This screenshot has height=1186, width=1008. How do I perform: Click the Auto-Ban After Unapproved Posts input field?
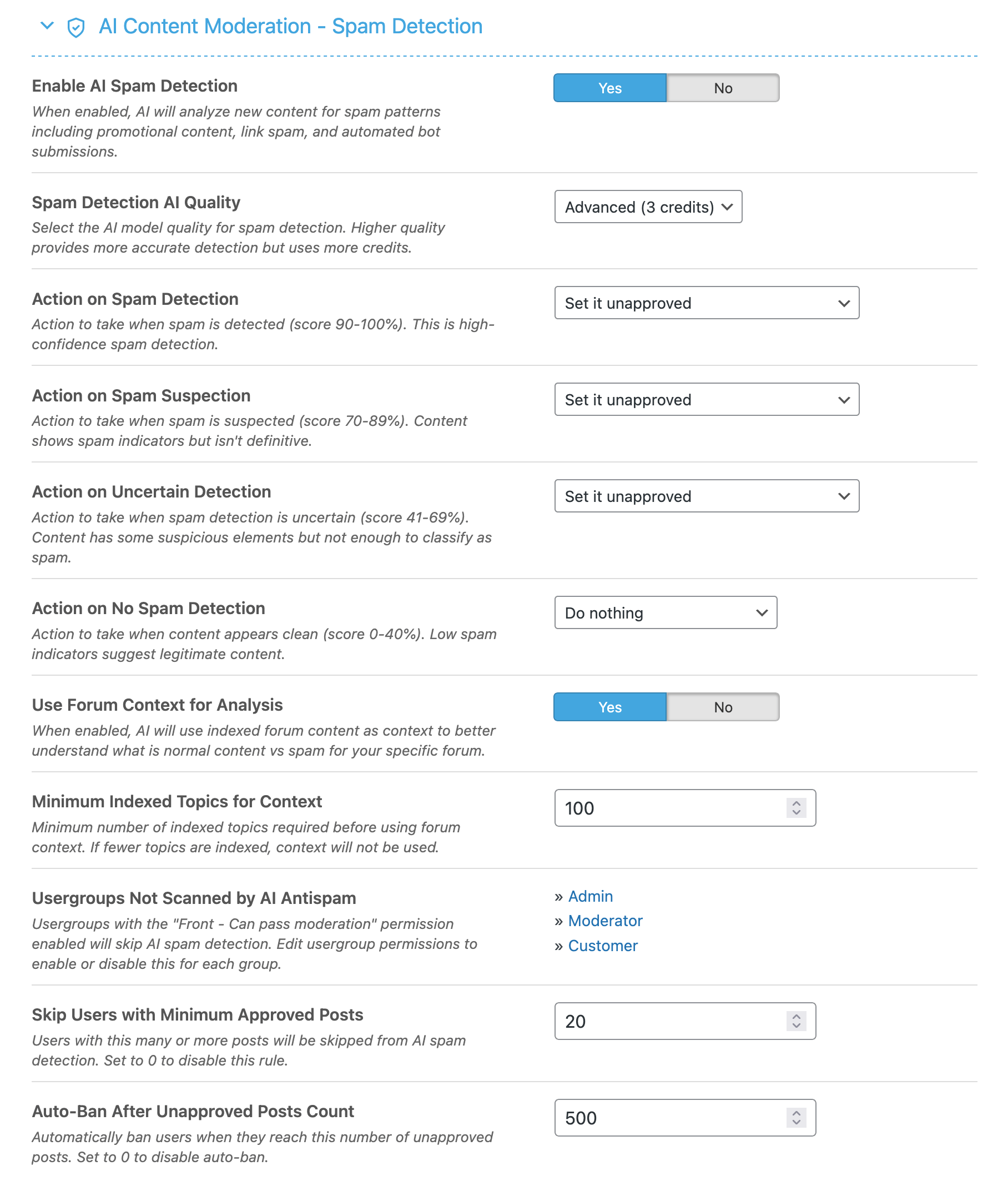[657, 1117]
